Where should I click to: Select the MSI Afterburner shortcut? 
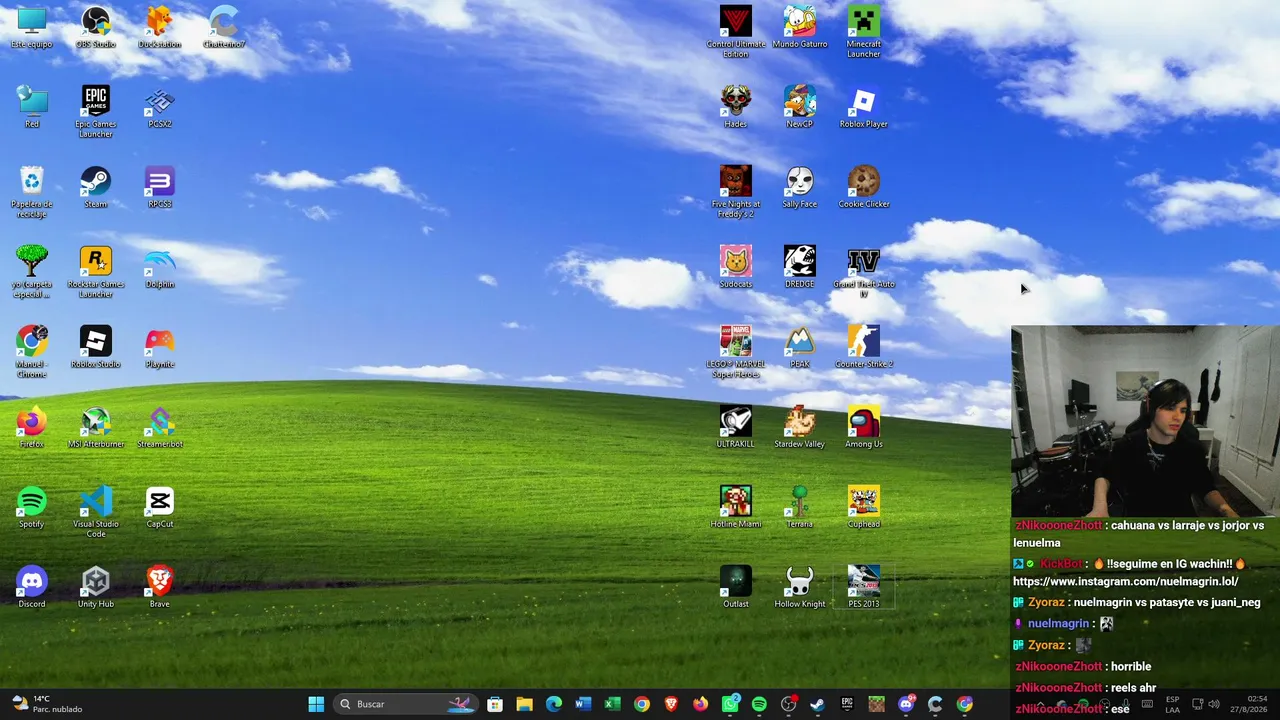96,427
